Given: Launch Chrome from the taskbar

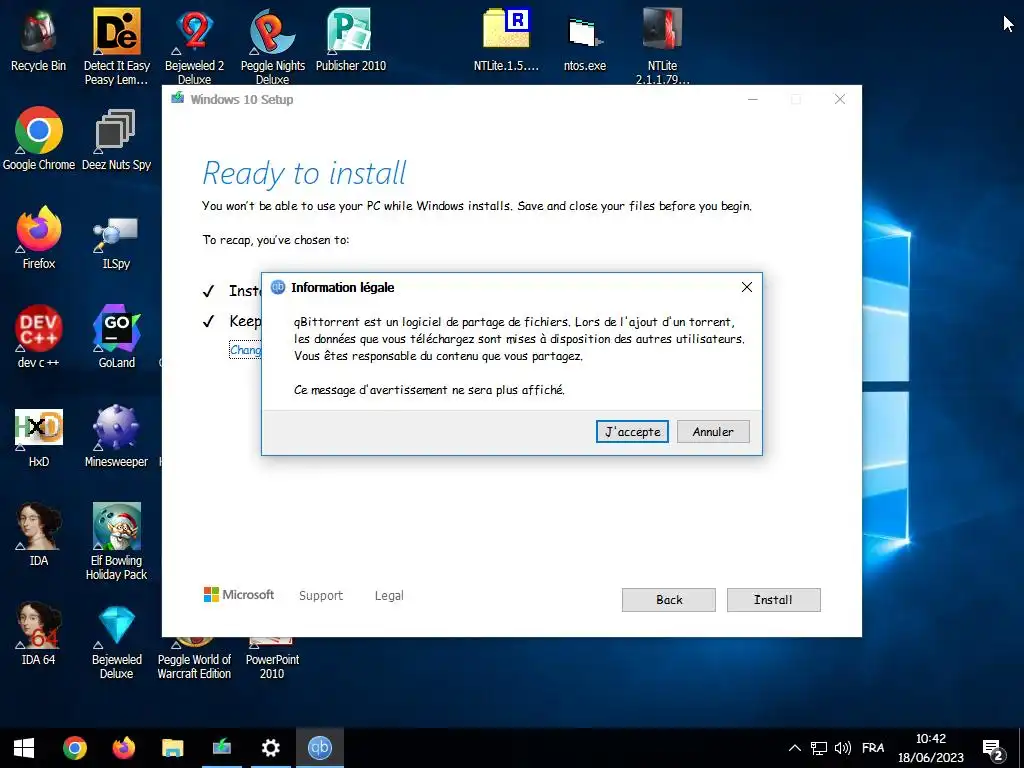Looking at the screenshot, I should click(x=74, y=748).
